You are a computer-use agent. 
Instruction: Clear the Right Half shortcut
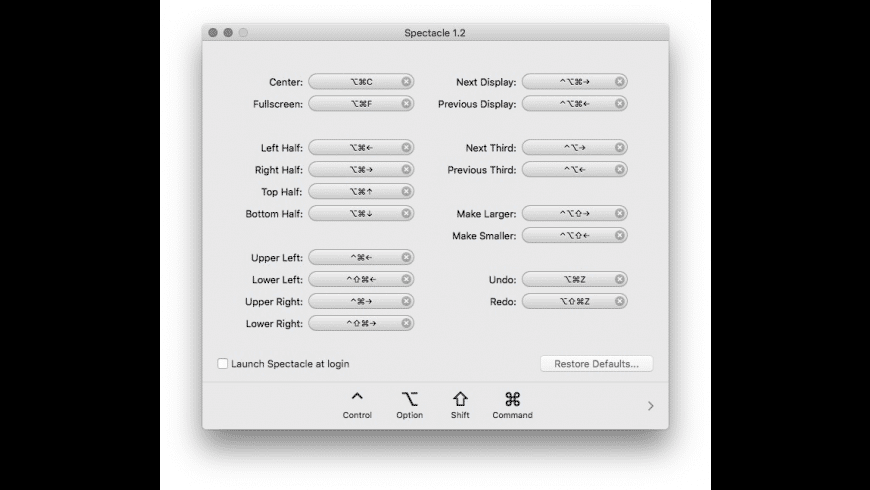point(406,170)
